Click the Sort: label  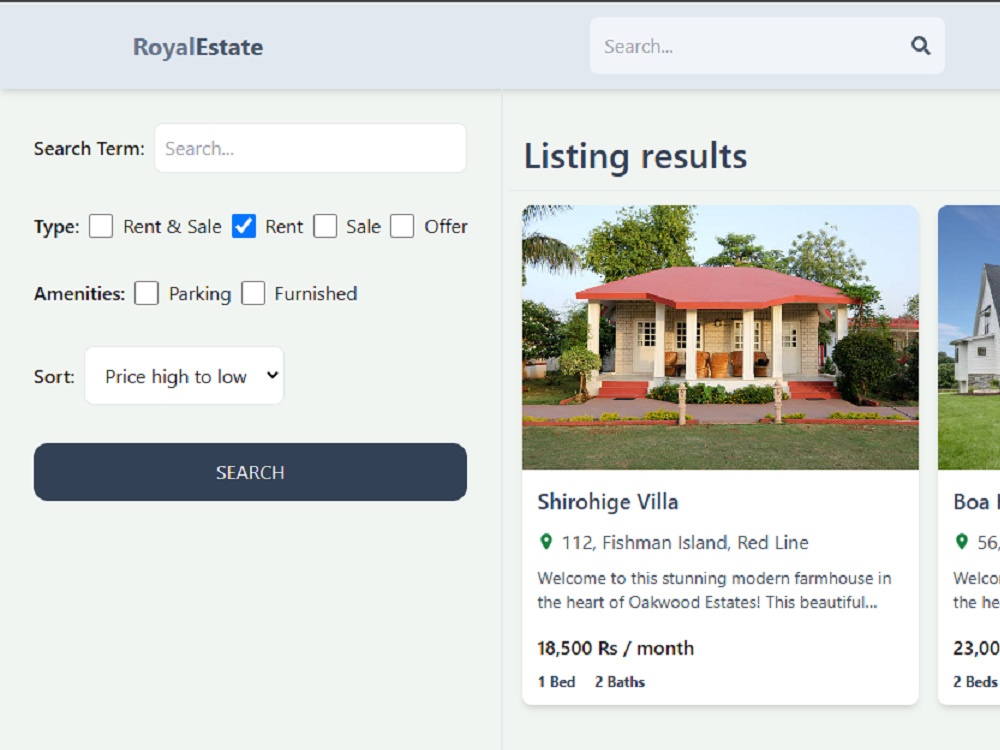pyautogui.click(x=54, y=377)
